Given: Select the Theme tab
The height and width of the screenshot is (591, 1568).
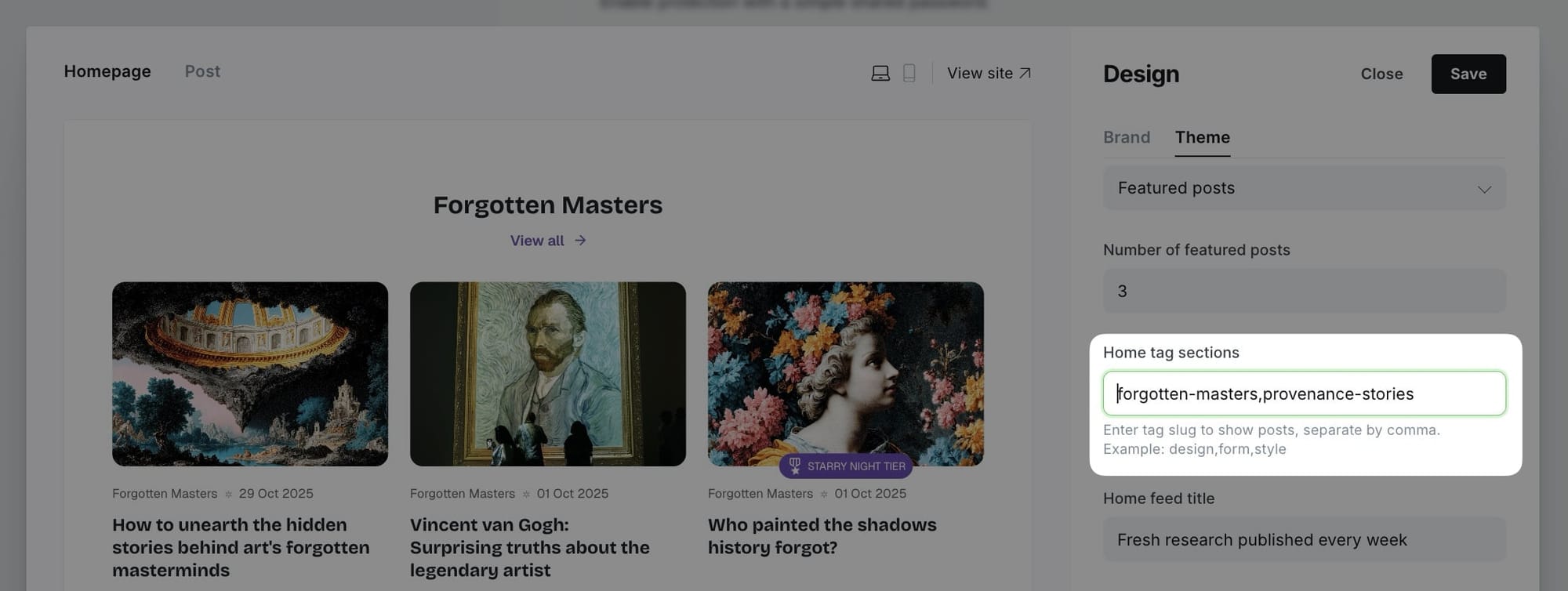Looking at the screenshot, I should (x=1202, y=137).
